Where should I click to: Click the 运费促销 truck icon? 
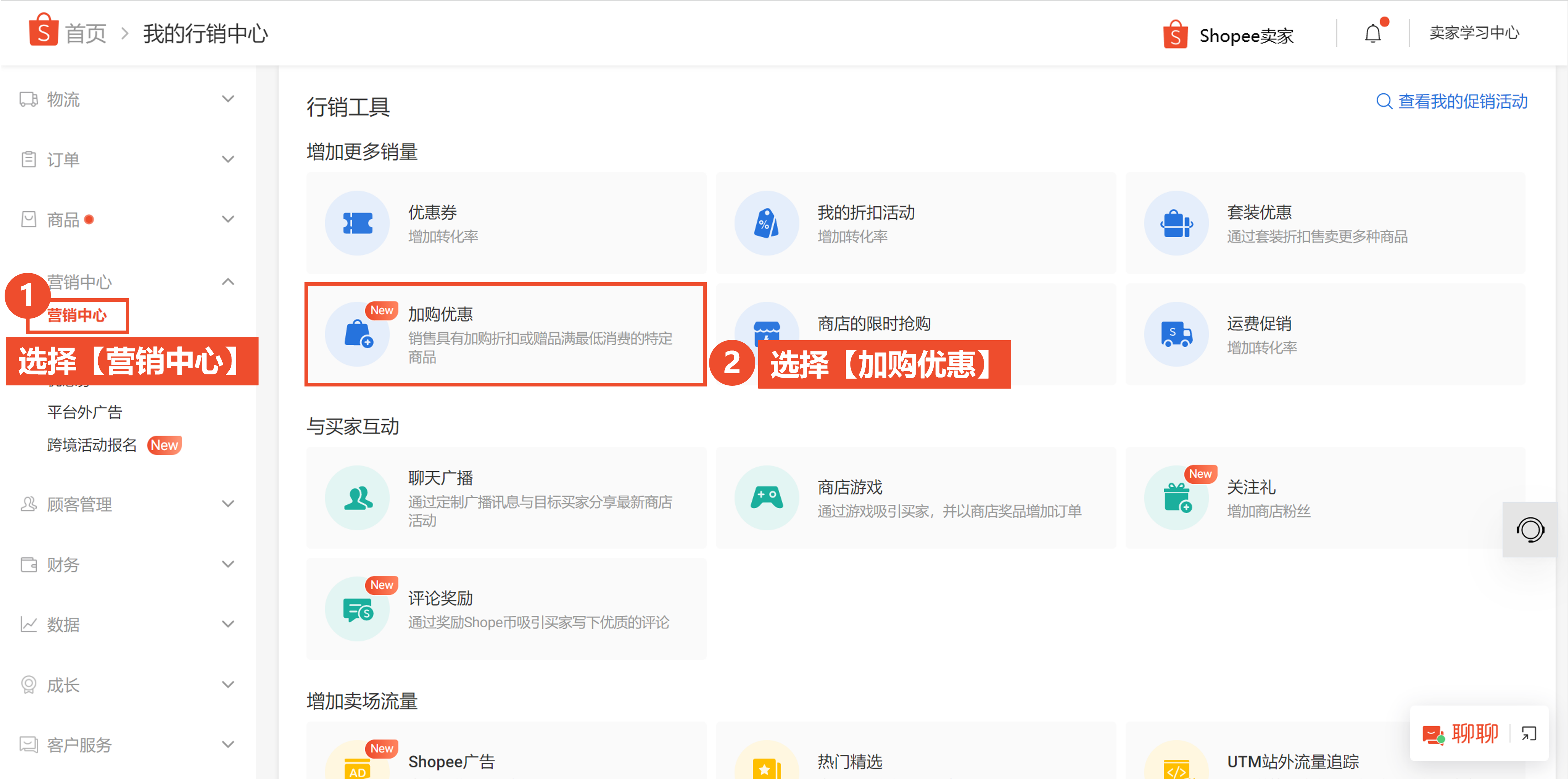pos(1176,334)
